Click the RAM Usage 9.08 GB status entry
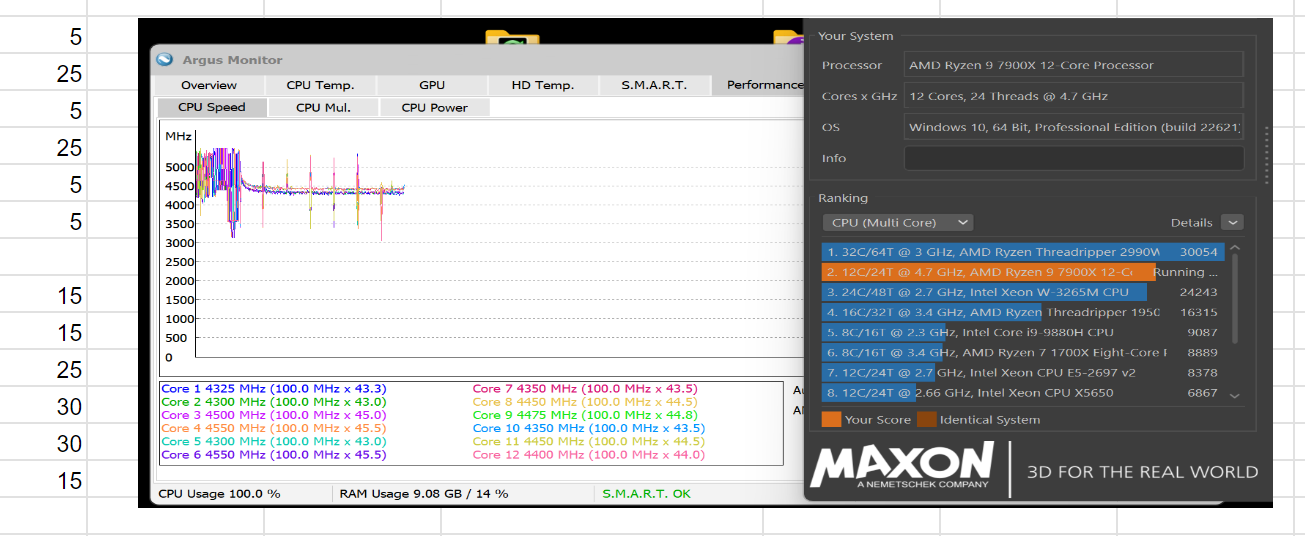The height and width of the screenshot is (536, 1305). point(424,493)
